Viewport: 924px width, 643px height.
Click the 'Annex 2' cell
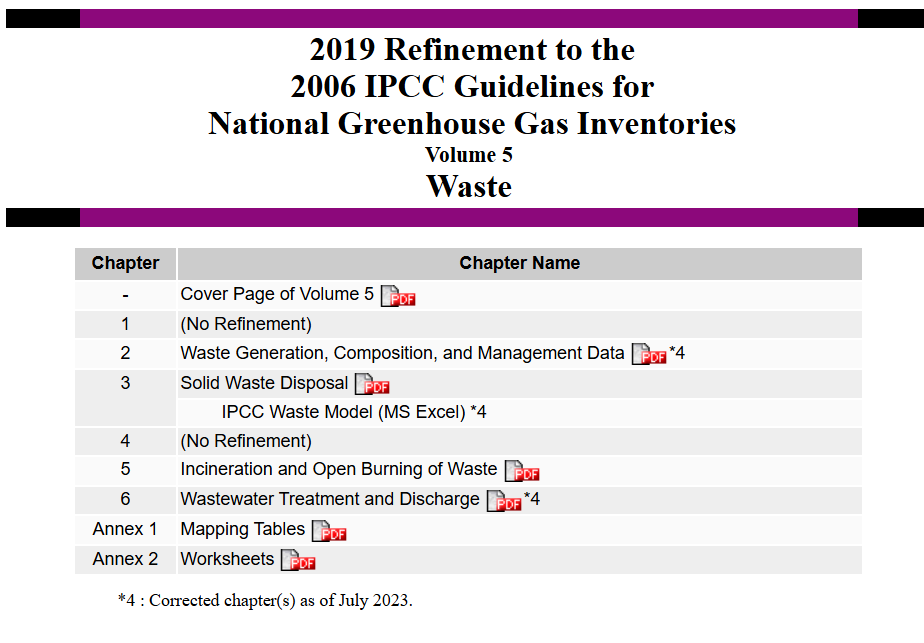(126, 559)
